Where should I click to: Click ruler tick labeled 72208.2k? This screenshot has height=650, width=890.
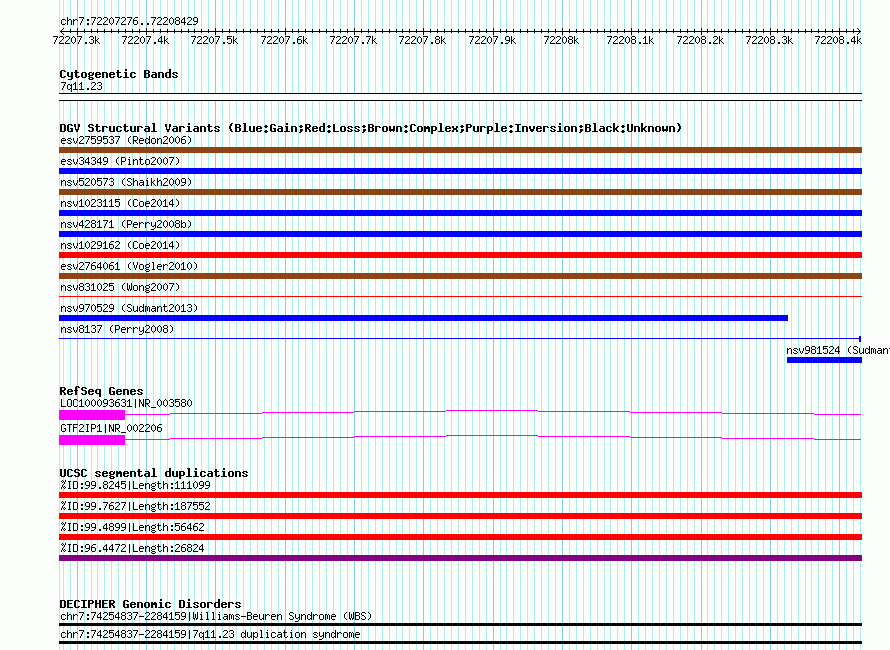point(700,40)
